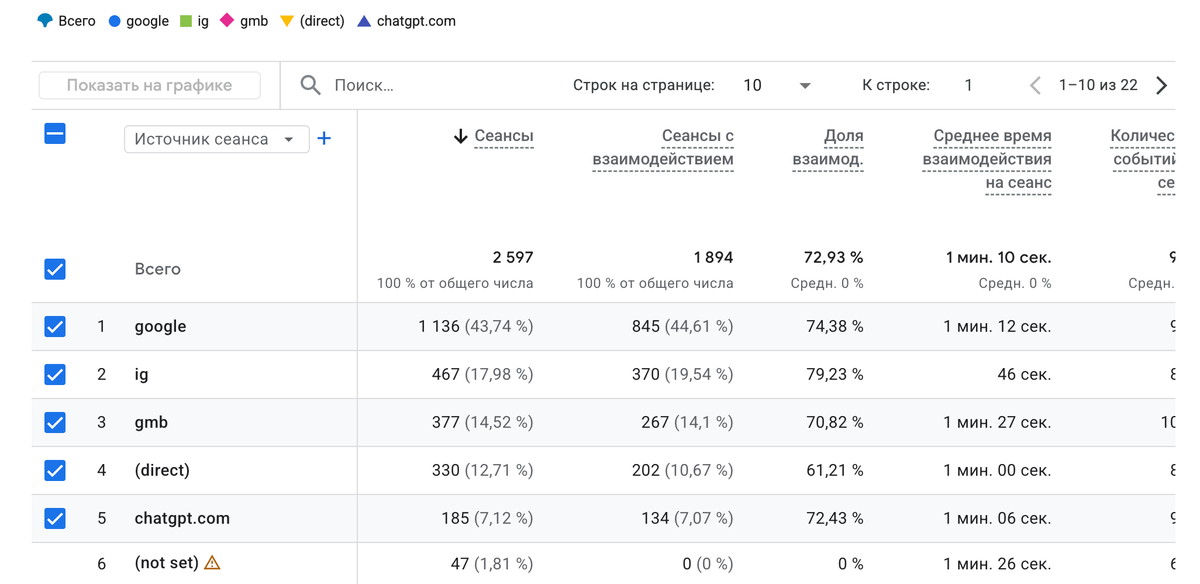Click the Сеансы sort arrow
The height and width of the screenshot is (584, 1200).
(460, 136)
